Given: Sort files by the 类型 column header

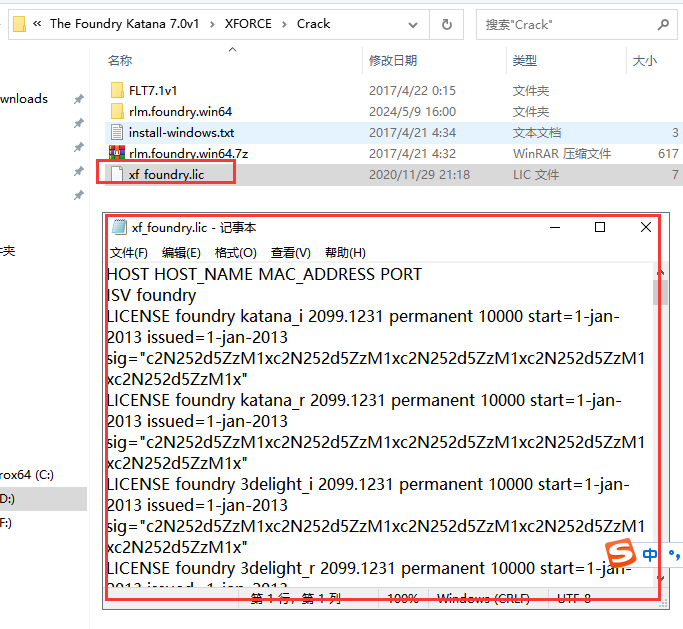Looking at the screenshot, I should [x=525, y=60].
